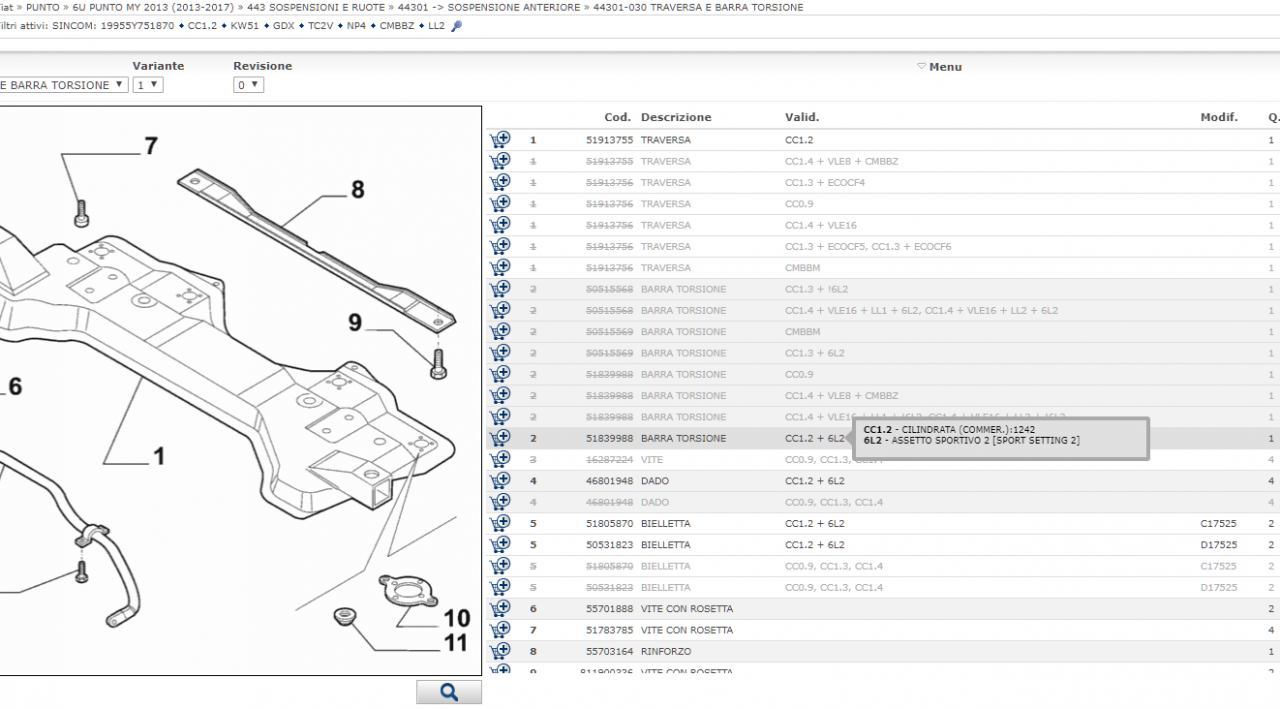
Task: Click cart icon for BARRA TORSIONE CC1.2 + 6L2
Action: [x=500, y=438]
